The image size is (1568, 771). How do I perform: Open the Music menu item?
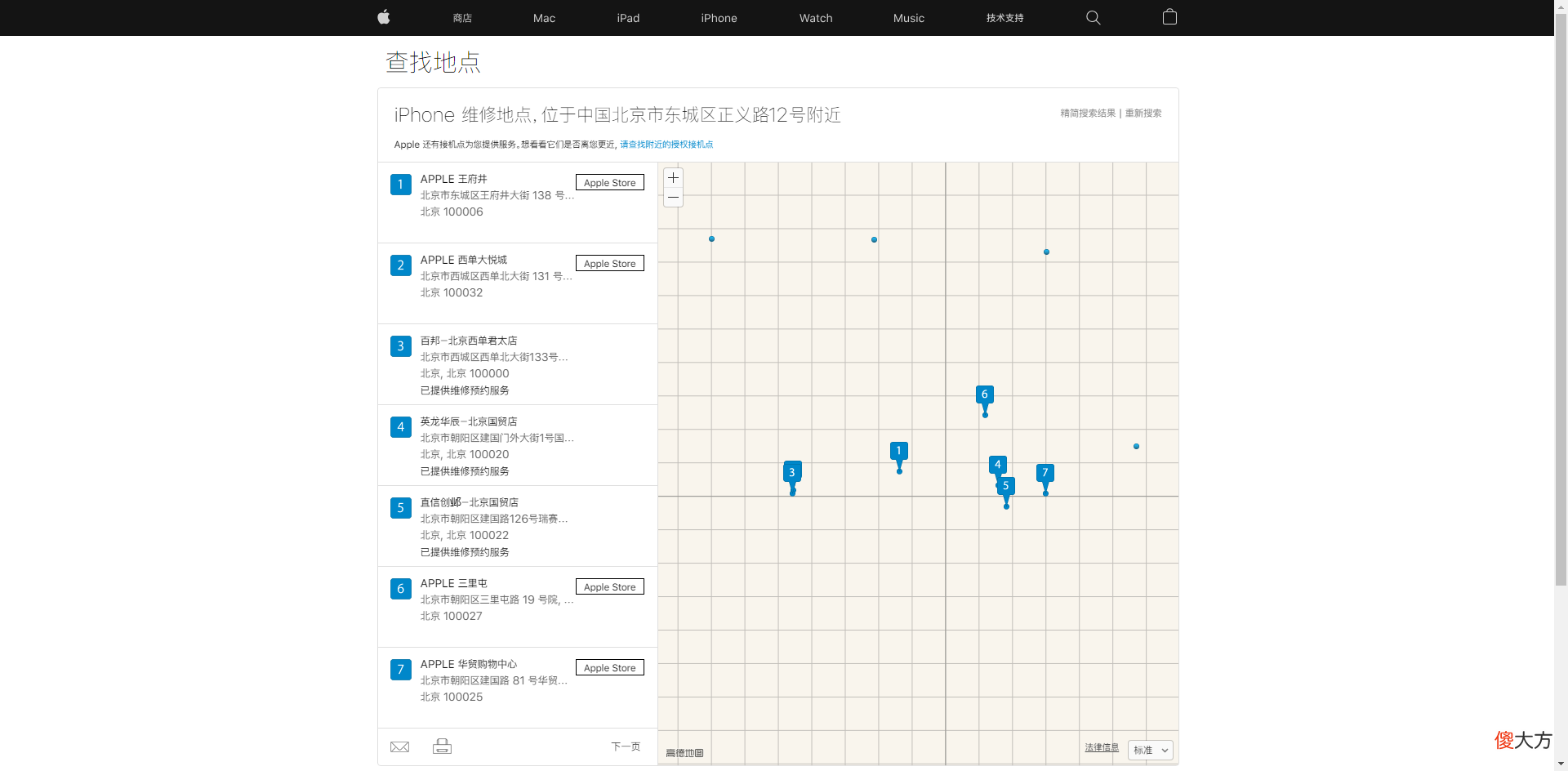909,18
